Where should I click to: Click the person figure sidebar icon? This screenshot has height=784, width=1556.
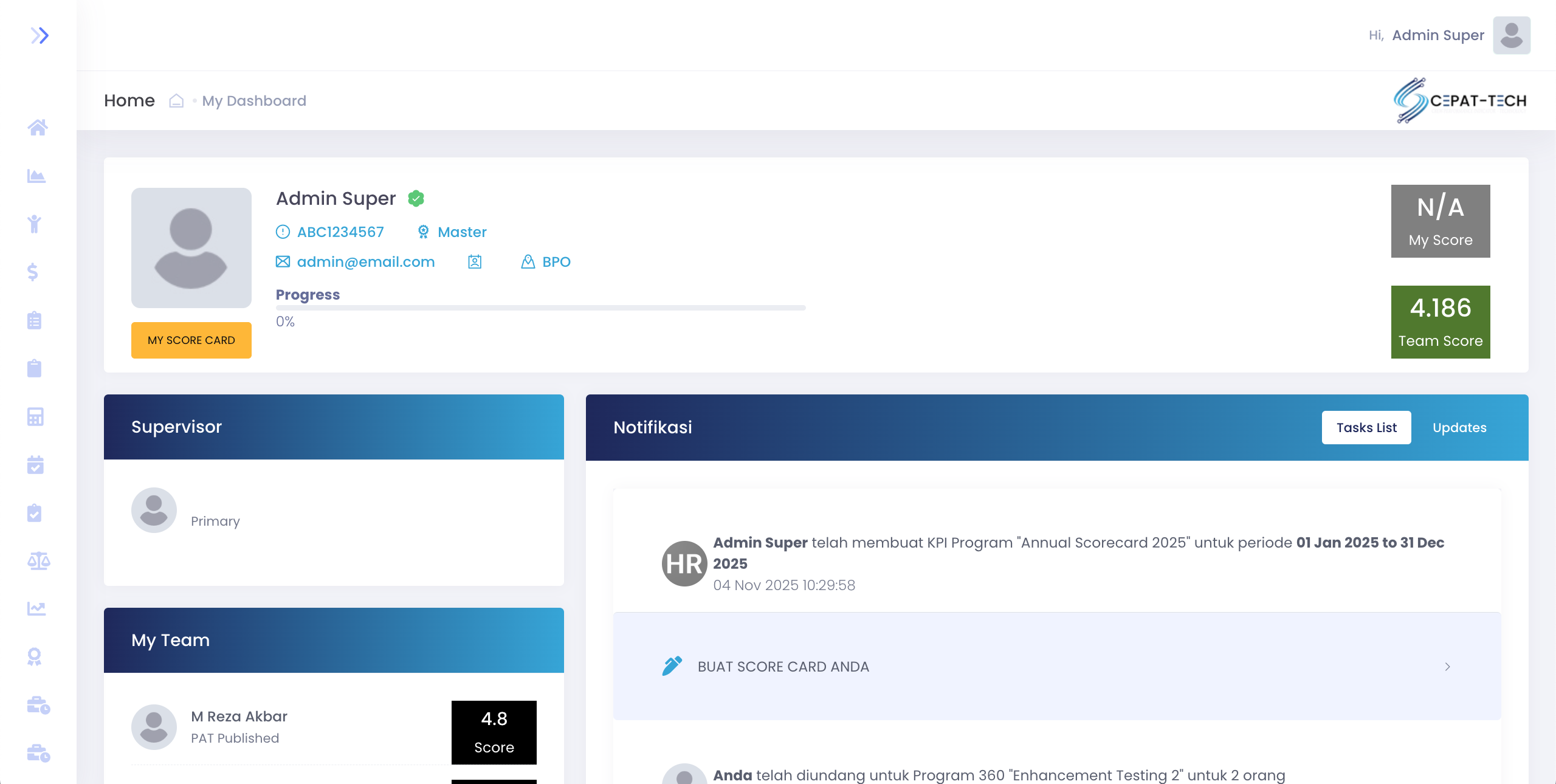(35, 224)
